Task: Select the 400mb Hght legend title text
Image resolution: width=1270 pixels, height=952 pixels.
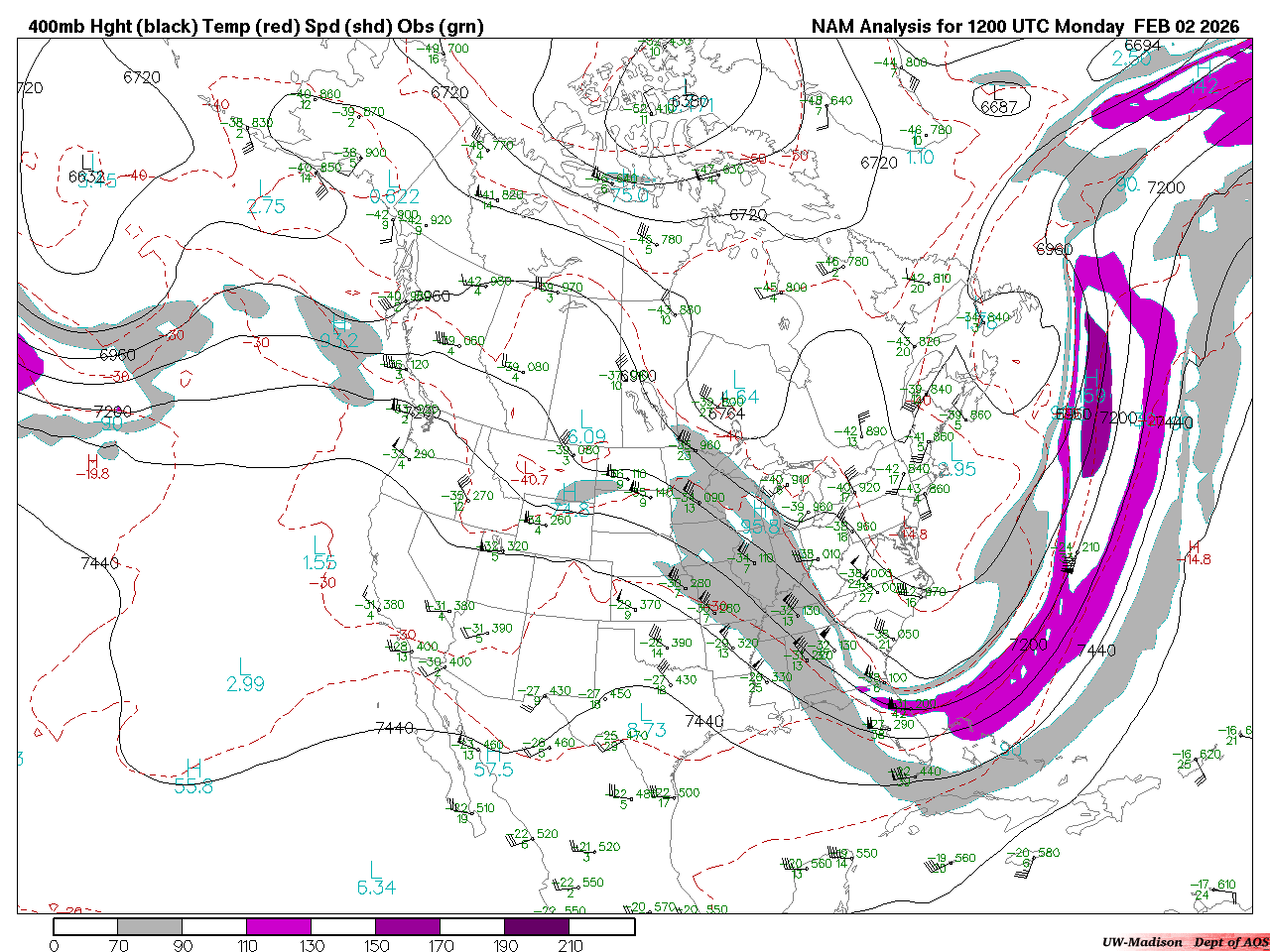Action: 256,27
